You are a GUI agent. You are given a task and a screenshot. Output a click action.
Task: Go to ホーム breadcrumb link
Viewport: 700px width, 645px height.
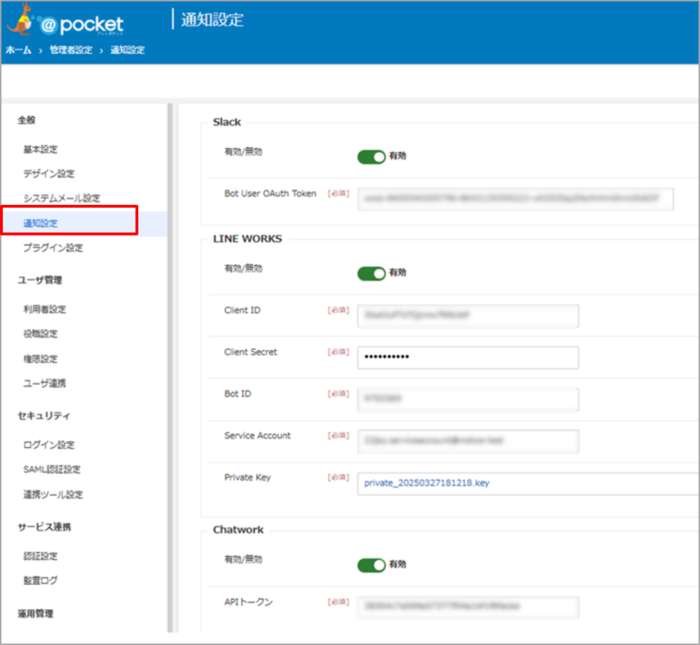click(18, 50)
